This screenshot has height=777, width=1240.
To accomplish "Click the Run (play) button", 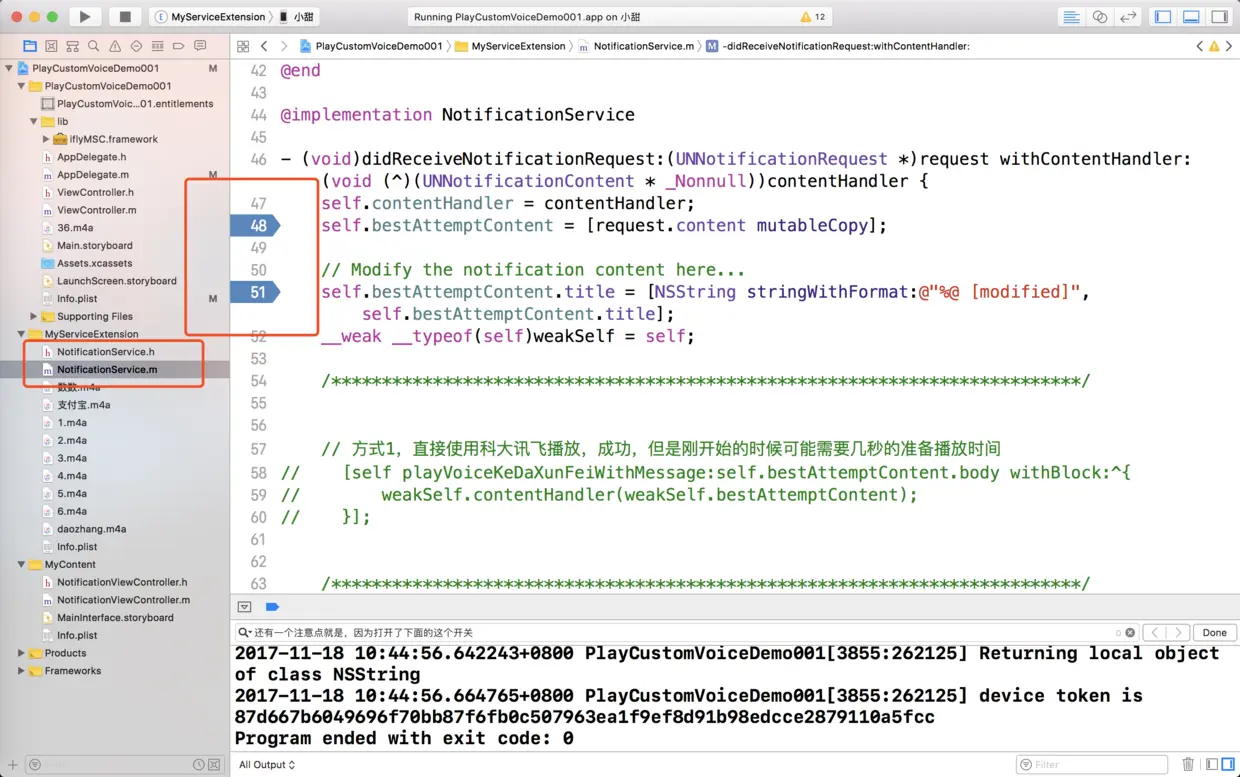I will (85, 16).
